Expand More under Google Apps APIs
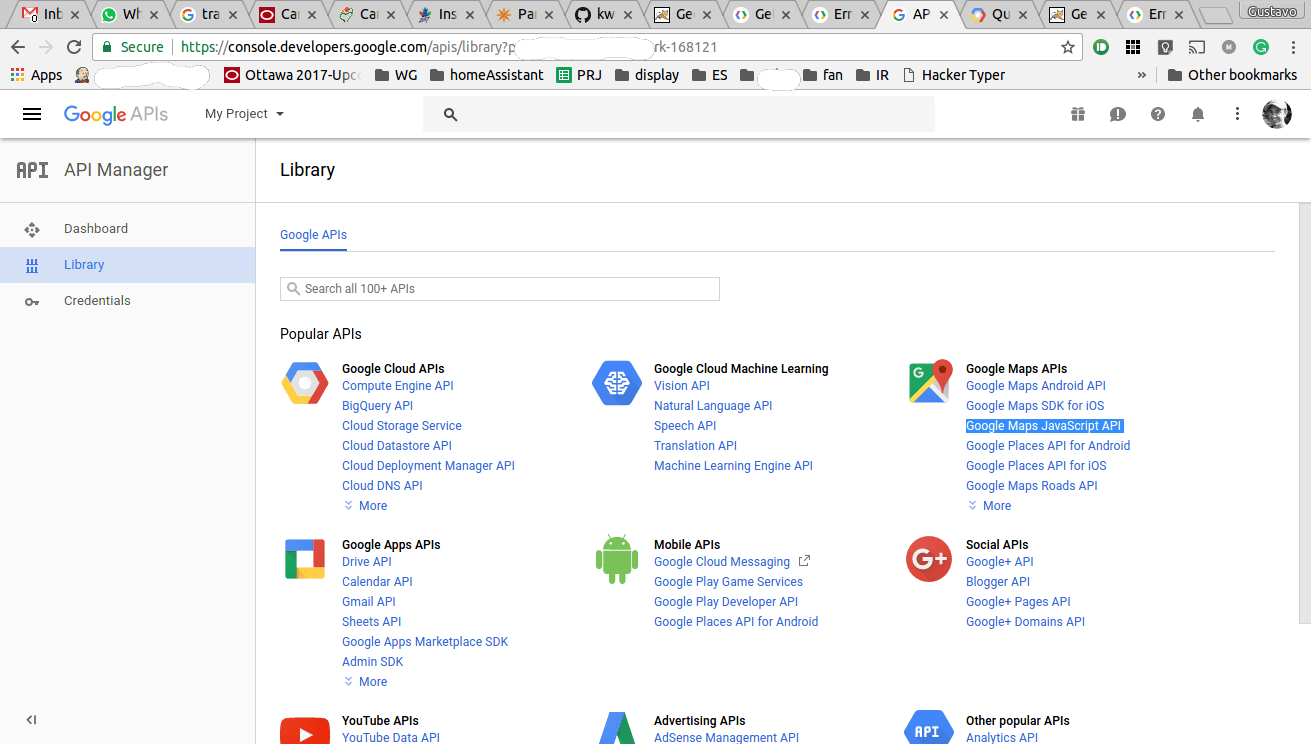Image resolution: width=1311 pixels, height=744 pixels. tap(365, 682)
